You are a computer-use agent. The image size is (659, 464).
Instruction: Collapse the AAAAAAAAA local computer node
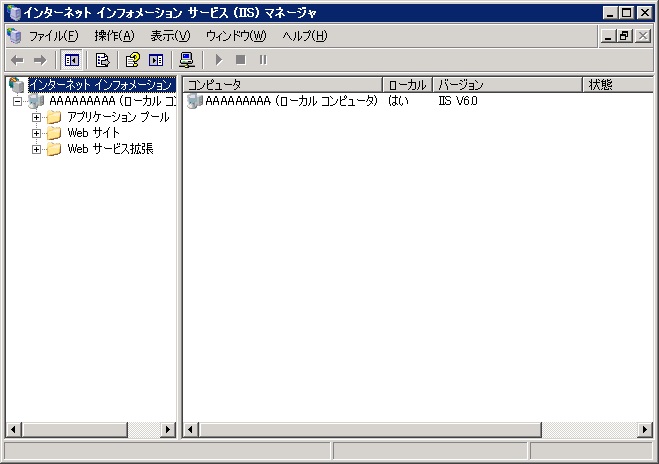17,101
